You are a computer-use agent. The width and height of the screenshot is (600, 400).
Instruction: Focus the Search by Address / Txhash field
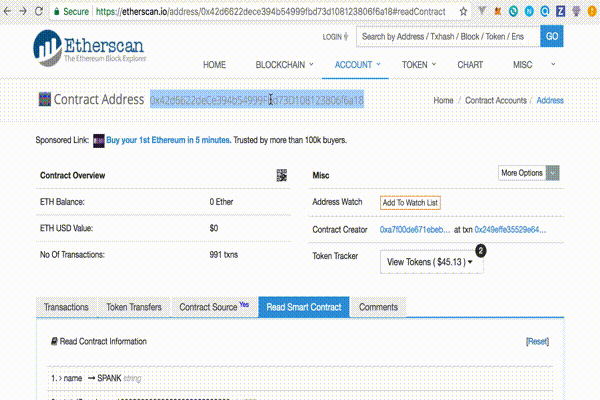(448, 36)
